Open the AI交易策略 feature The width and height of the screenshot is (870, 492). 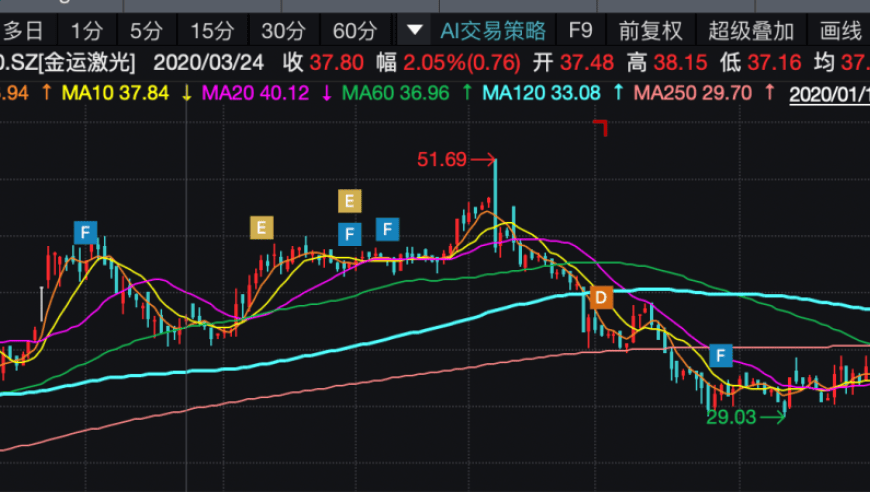(493, 31)
